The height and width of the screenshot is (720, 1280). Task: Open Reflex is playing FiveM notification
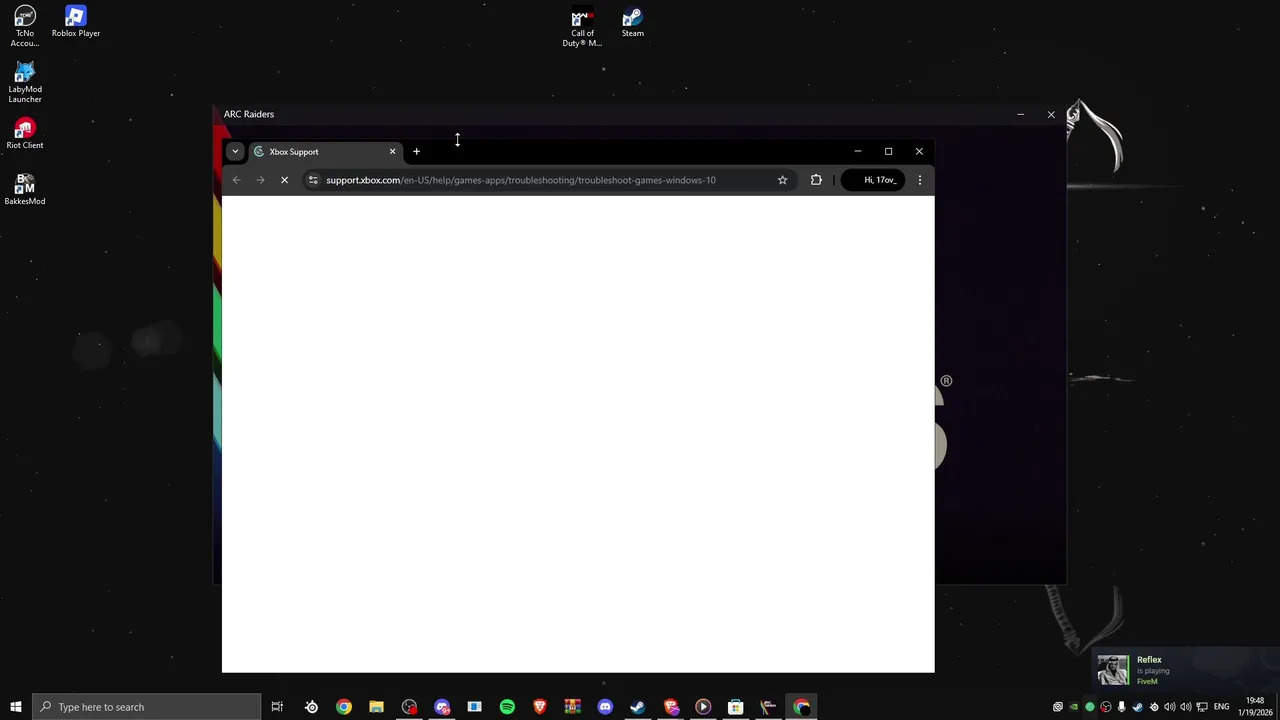tap(1186, 670)
